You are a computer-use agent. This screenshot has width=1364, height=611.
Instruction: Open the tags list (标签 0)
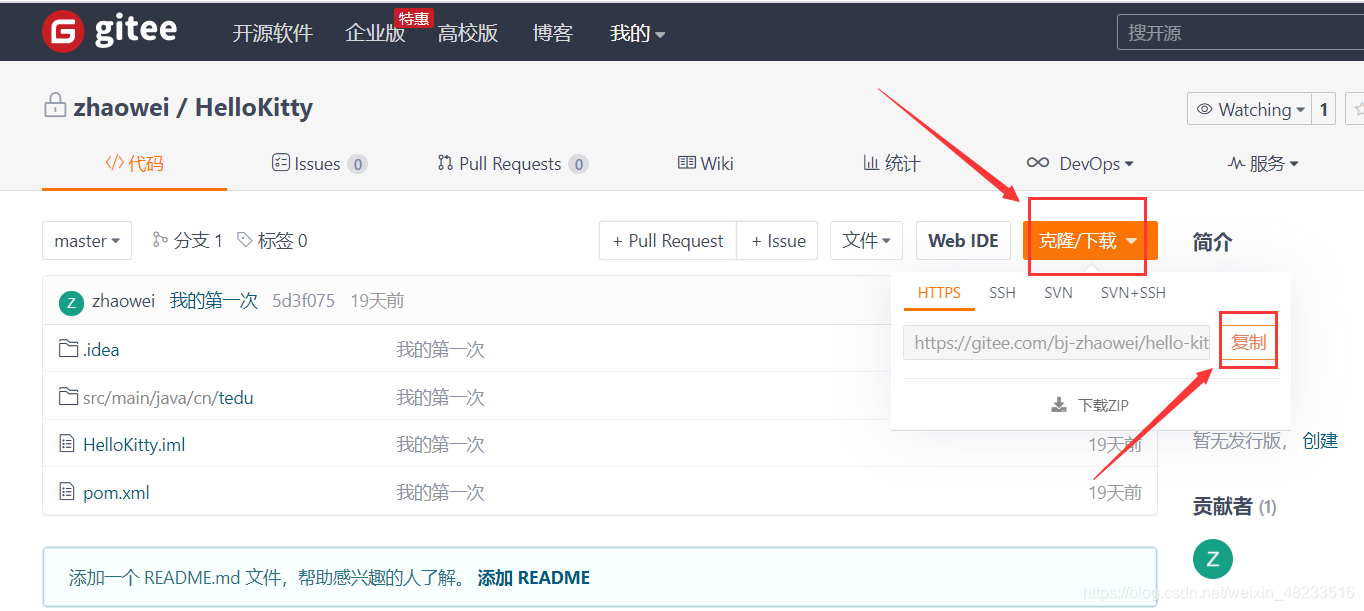(x=272, y=240)
